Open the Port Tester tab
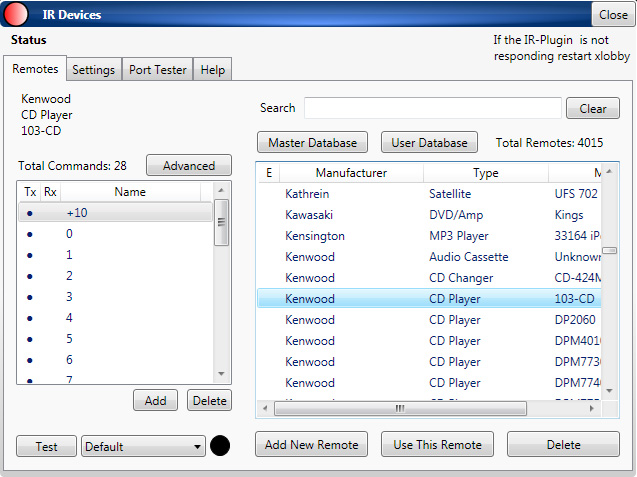This screenshot has width=637, height=477. (158, 69)
